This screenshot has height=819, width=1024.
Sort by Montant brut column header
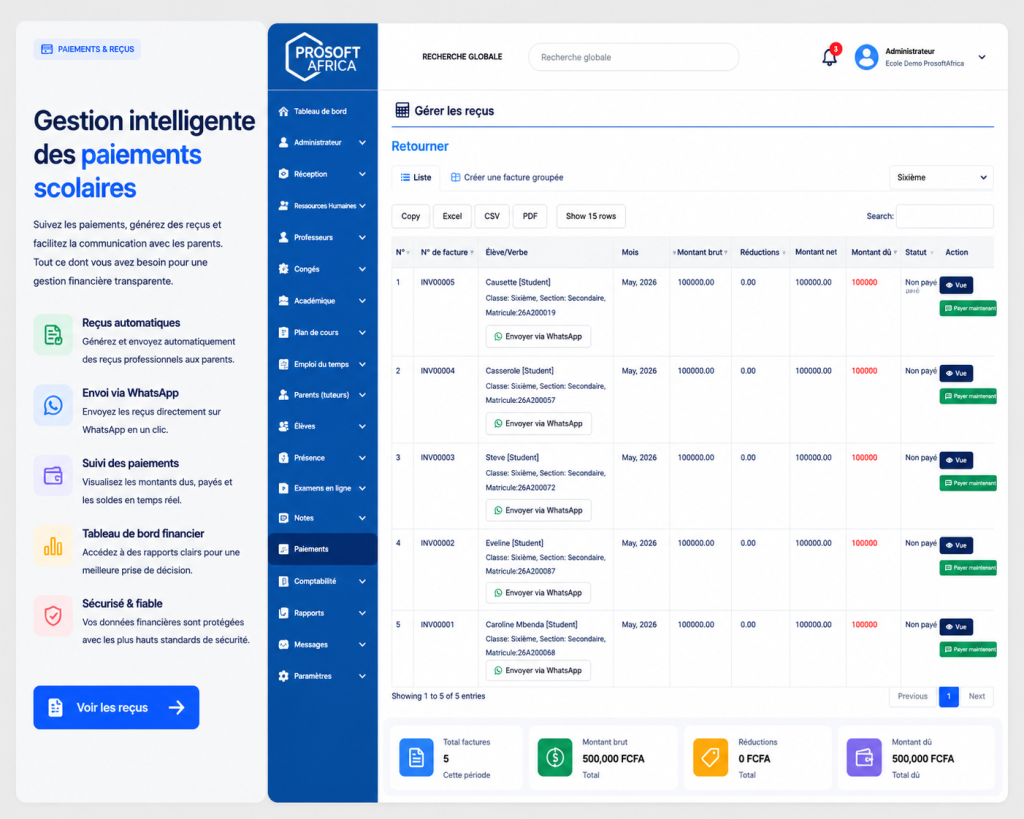click(701, 252)
